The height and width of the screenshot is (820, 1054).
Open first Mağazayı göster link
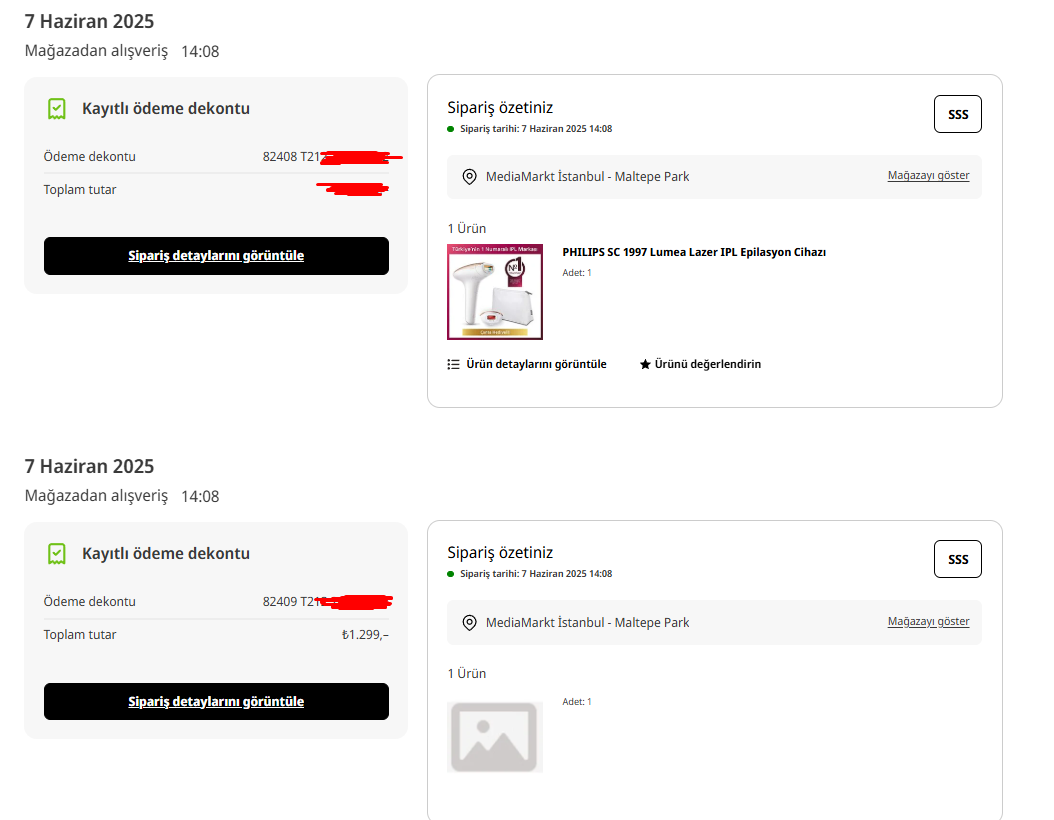pyautogui.click(x=928, y=175)
